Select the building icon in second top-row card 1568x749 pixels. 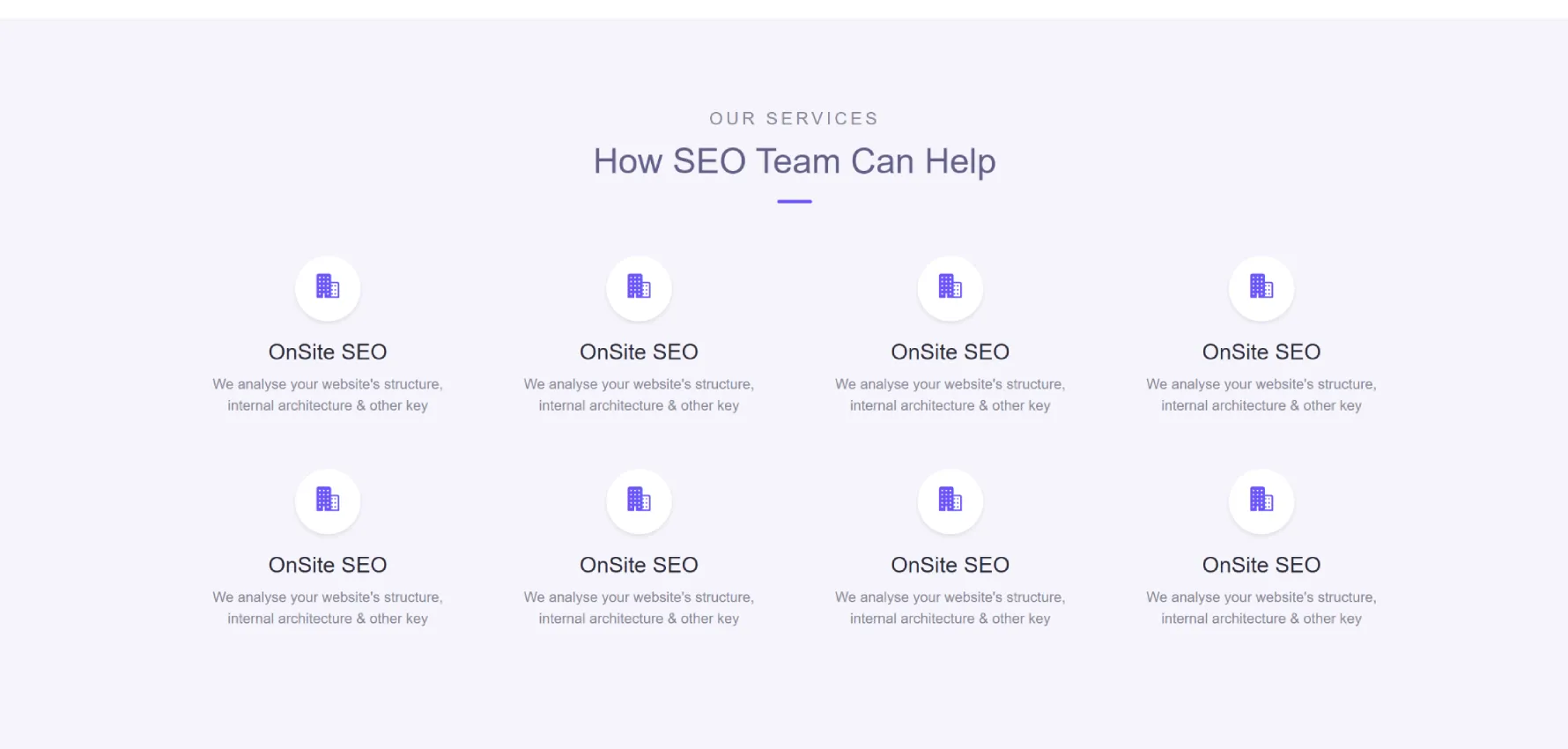coord(639,286)
